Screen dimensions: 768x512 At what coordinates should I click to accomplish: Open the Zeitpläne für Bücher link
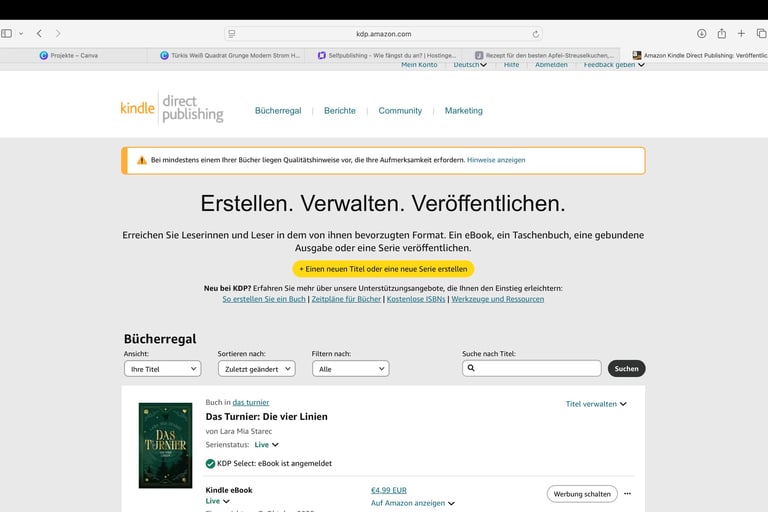pyautogui.click(x=346, y=299)
